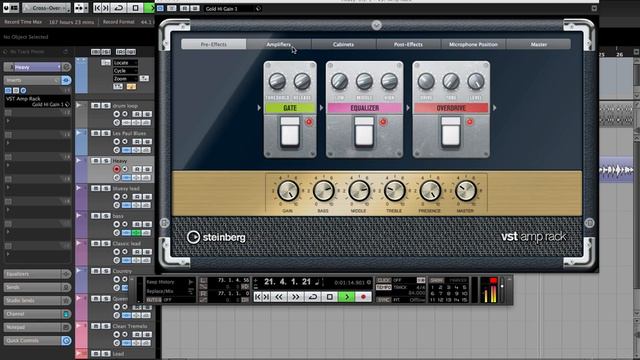Toggle the metronome Click button
This screenshot has width=640, height=360.
click(x=383, y=280)
